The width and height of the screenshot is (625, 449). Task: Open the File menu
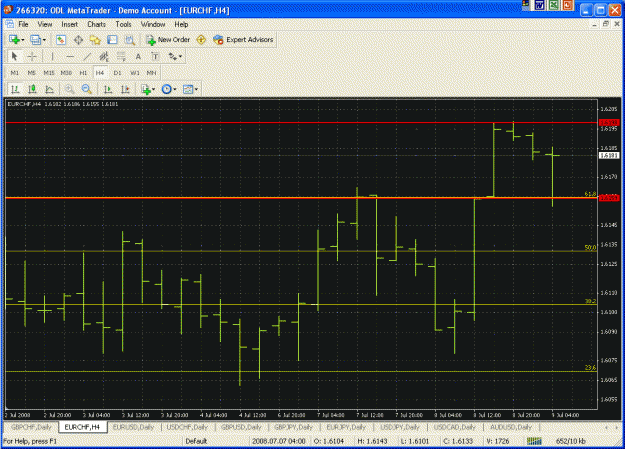click(x=24, y=24)
